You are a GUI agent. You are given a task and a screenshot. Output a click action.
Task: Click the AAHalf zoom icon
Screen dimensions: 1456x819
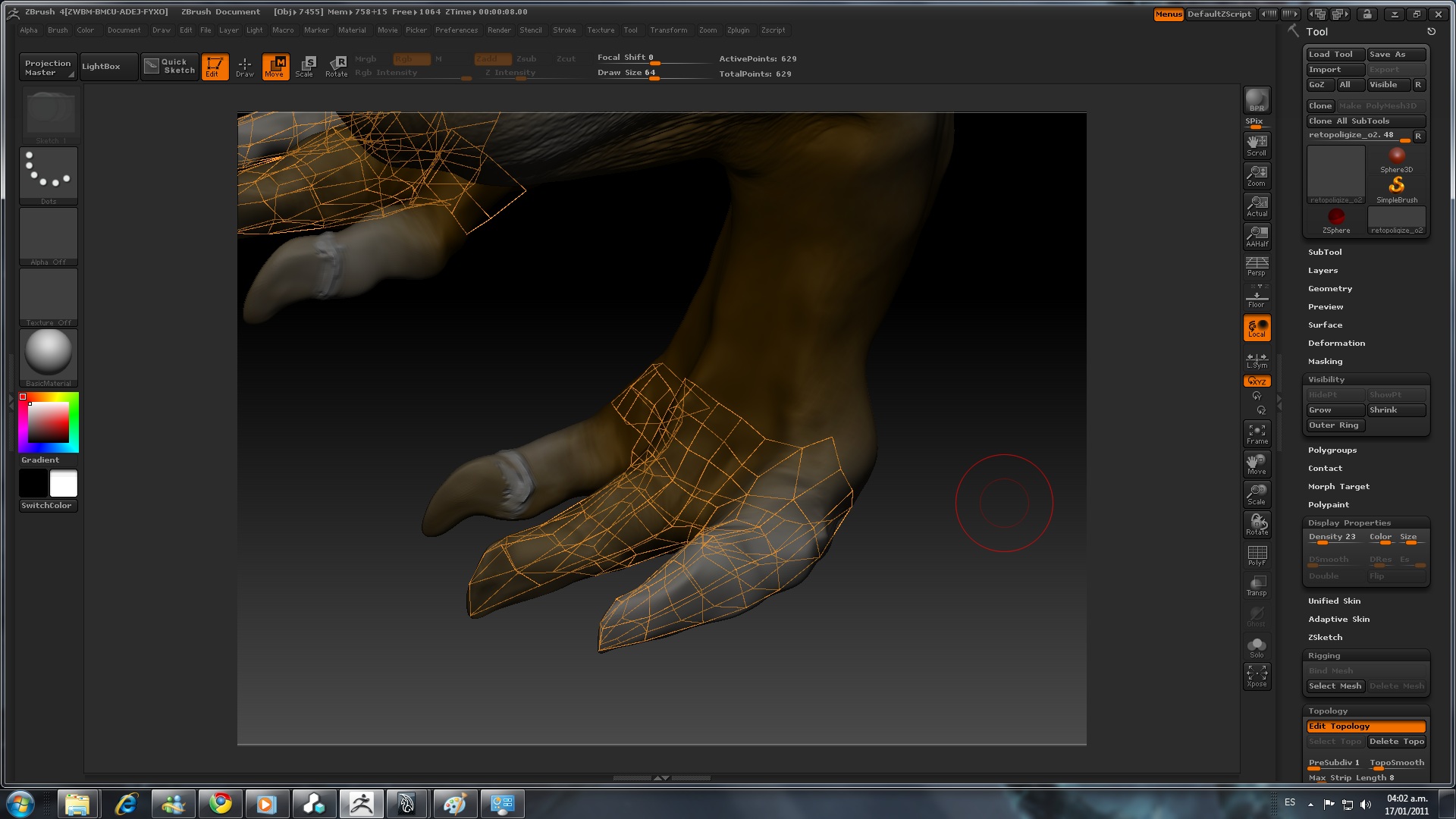click(x=1257, y=237)
